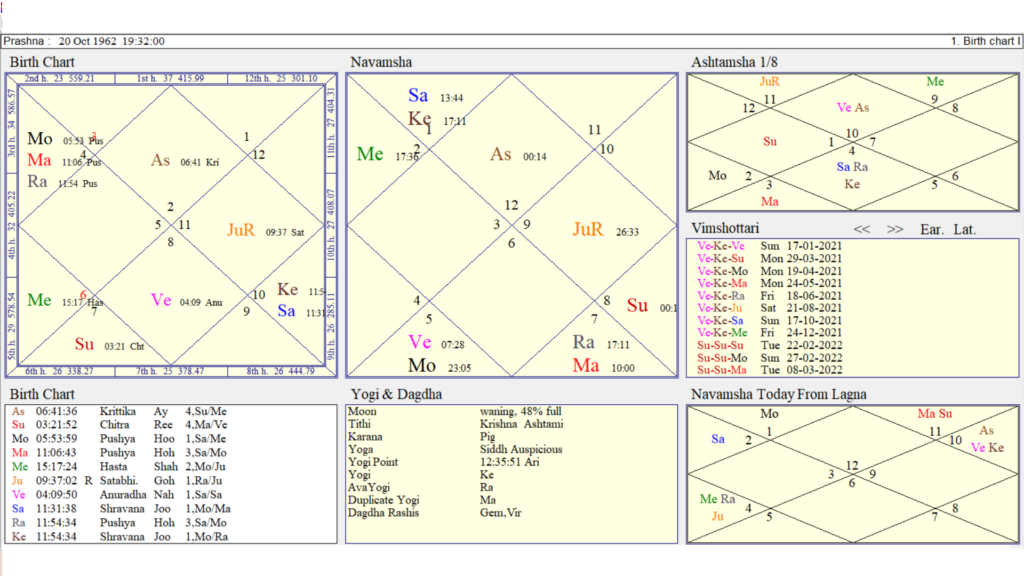The height and width of the screenshot is (576, 1024).
Task: Click the Yoga 'Siddh Auspicious' row
Action: click(455, 449)
